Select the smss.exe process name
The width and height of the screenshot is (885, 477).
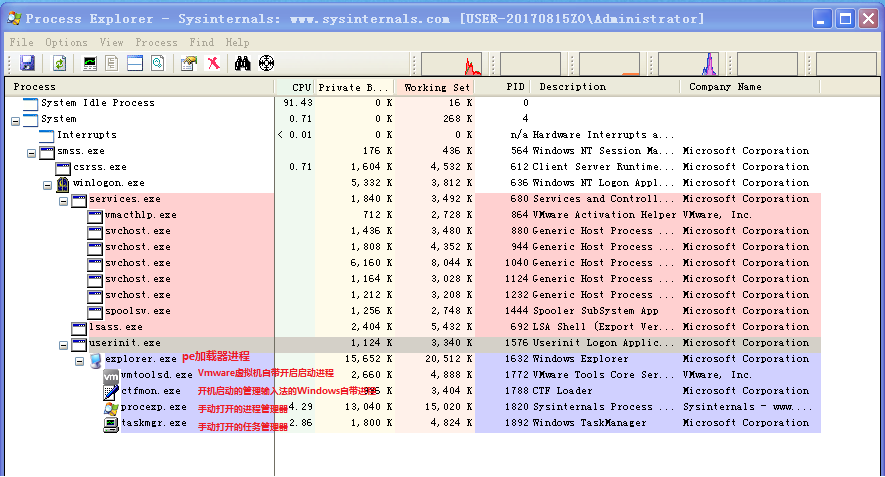(x=81, y=151)
